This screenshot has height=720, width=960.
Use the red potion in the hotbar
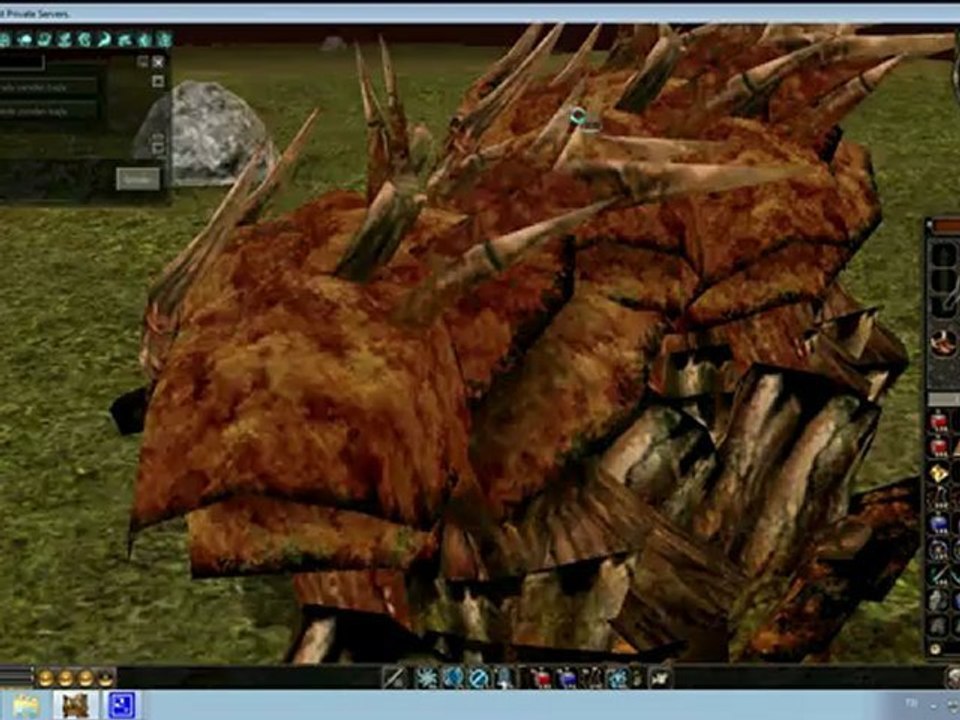[541, 678]
